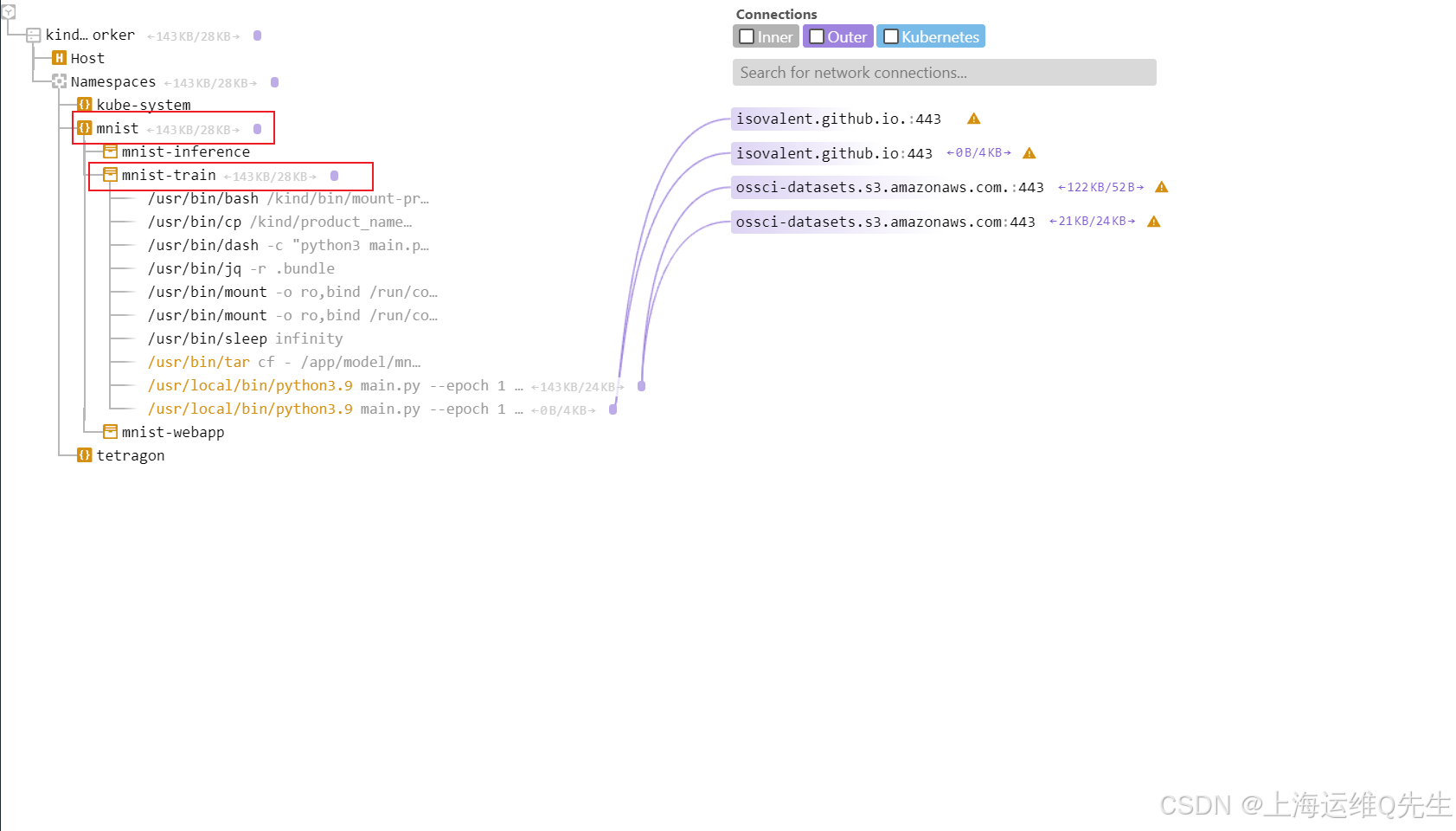Click the 0B/4KB label beside isovalent.github.io:443
The width and height of the screenshot is (1456, 831).
978,153
